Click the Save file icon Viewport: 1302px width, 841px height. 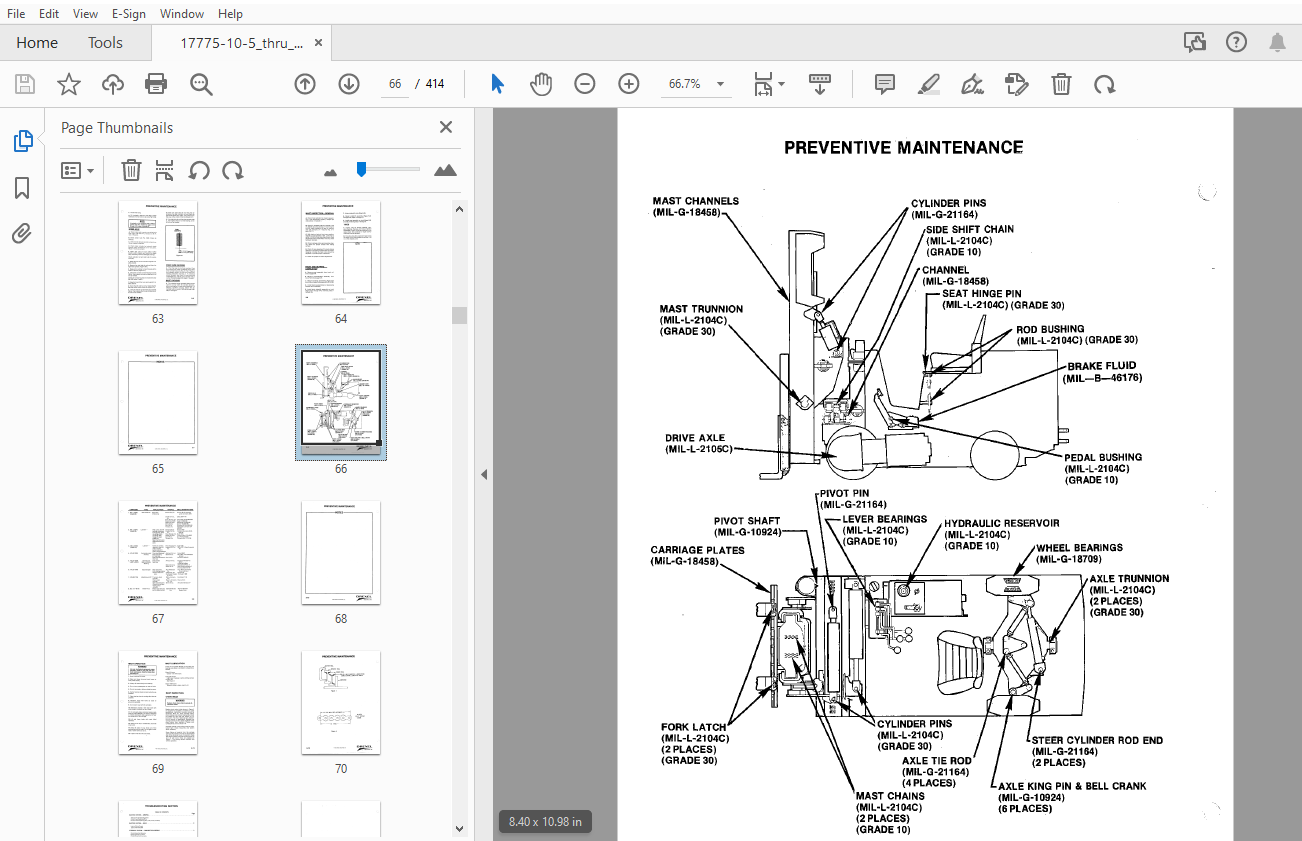click(25, 84)
